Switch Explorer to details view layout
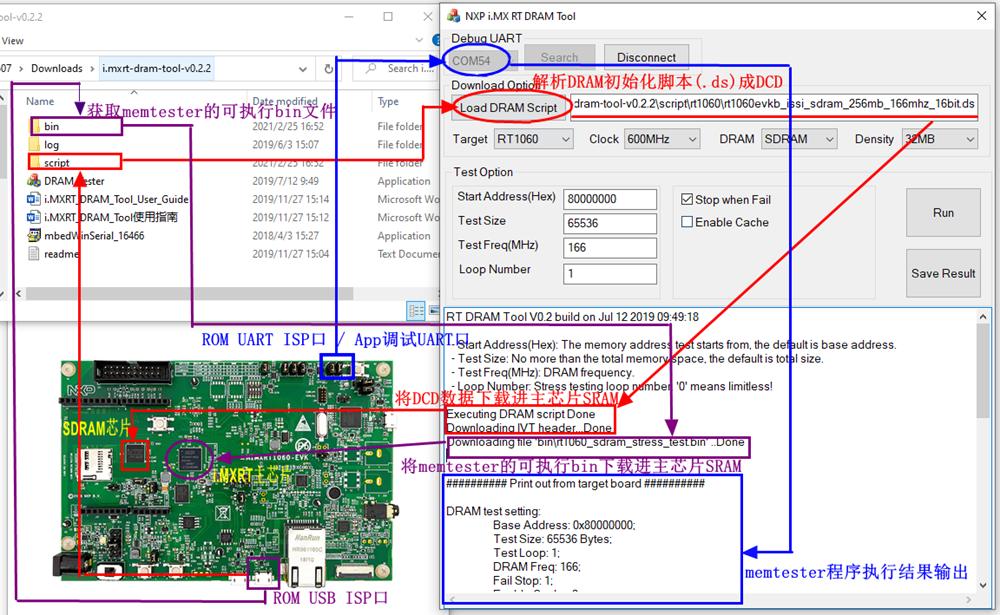The image size is (1000, 615). click(416, 311)
